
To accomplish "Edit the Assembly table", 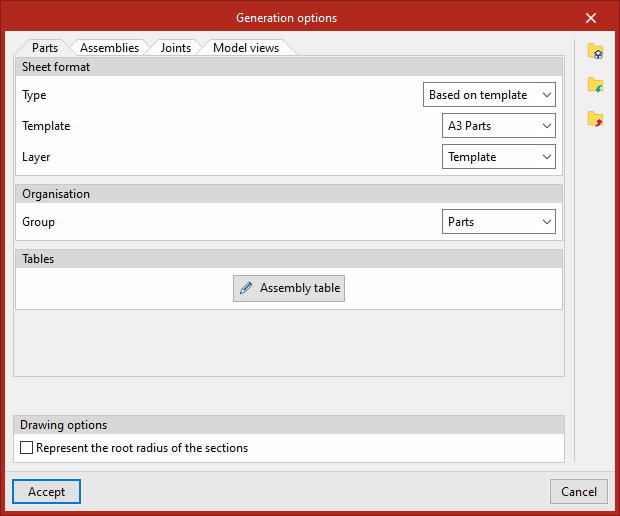I will click(x=289, y=288).
